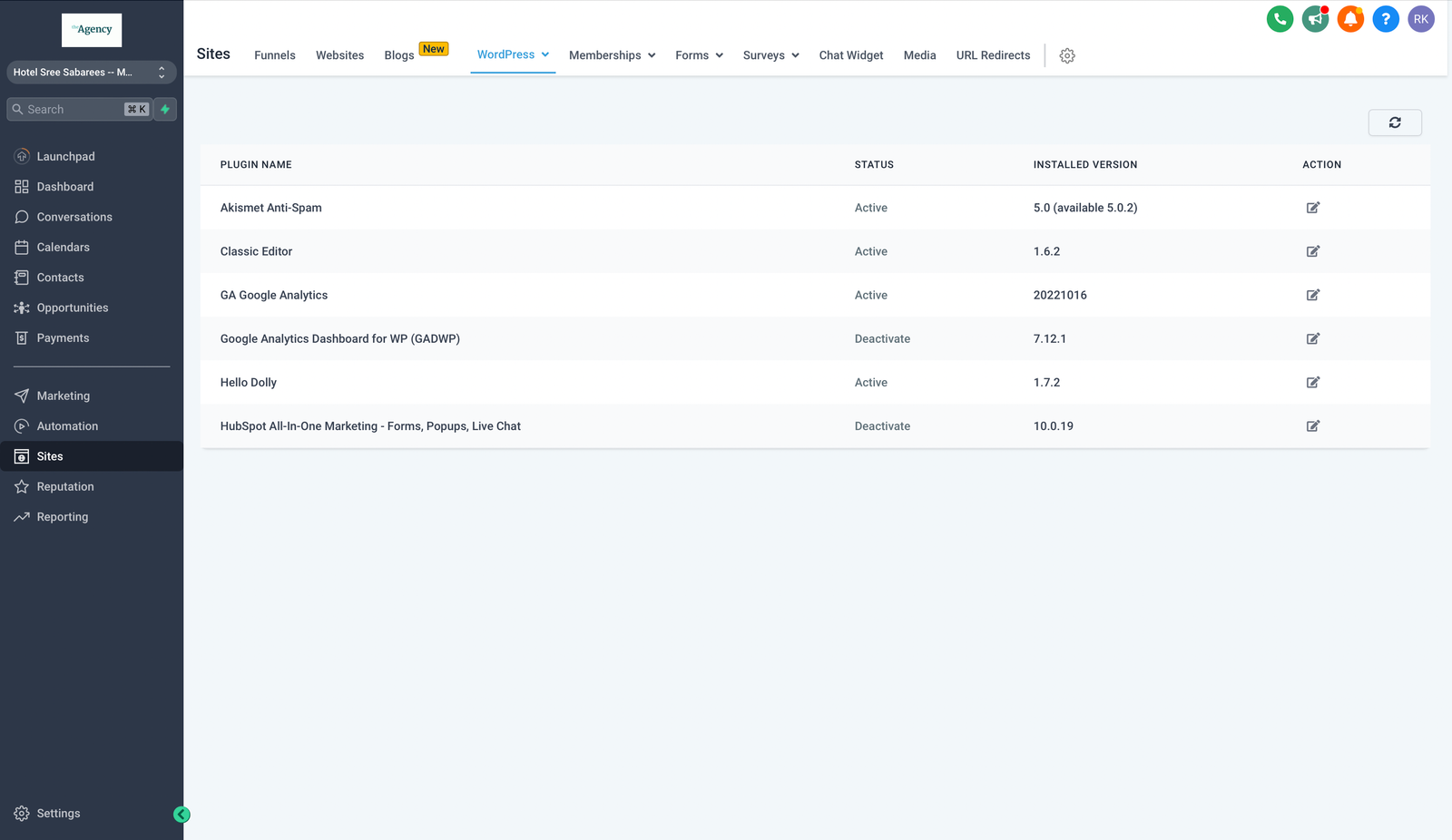The image size is (1452, 840).
Task: Click edit icon for Hello Dolly
Action: [1312, 383]
